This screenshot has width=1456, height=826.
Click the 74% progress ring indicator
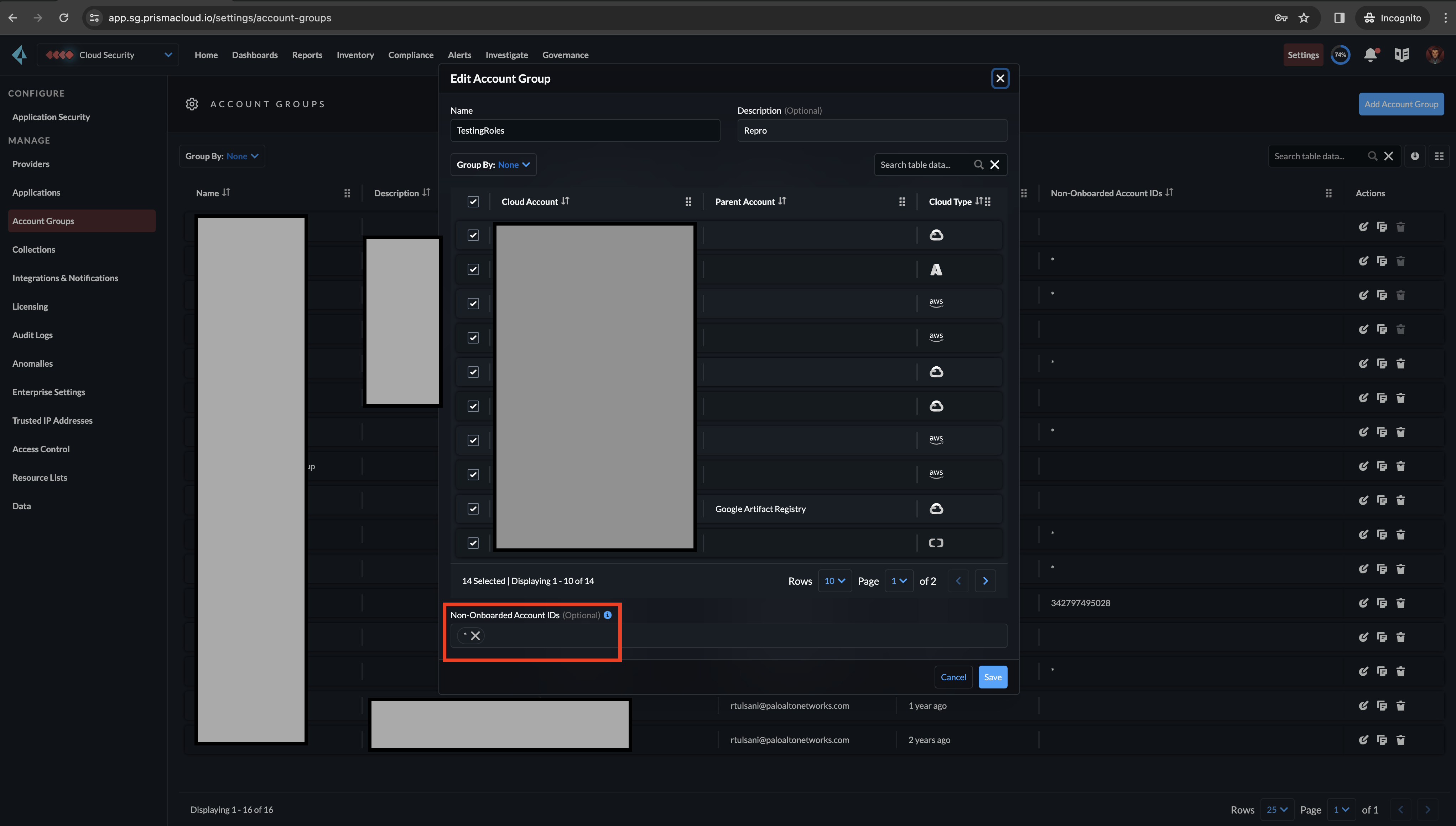pos(1340,55)
